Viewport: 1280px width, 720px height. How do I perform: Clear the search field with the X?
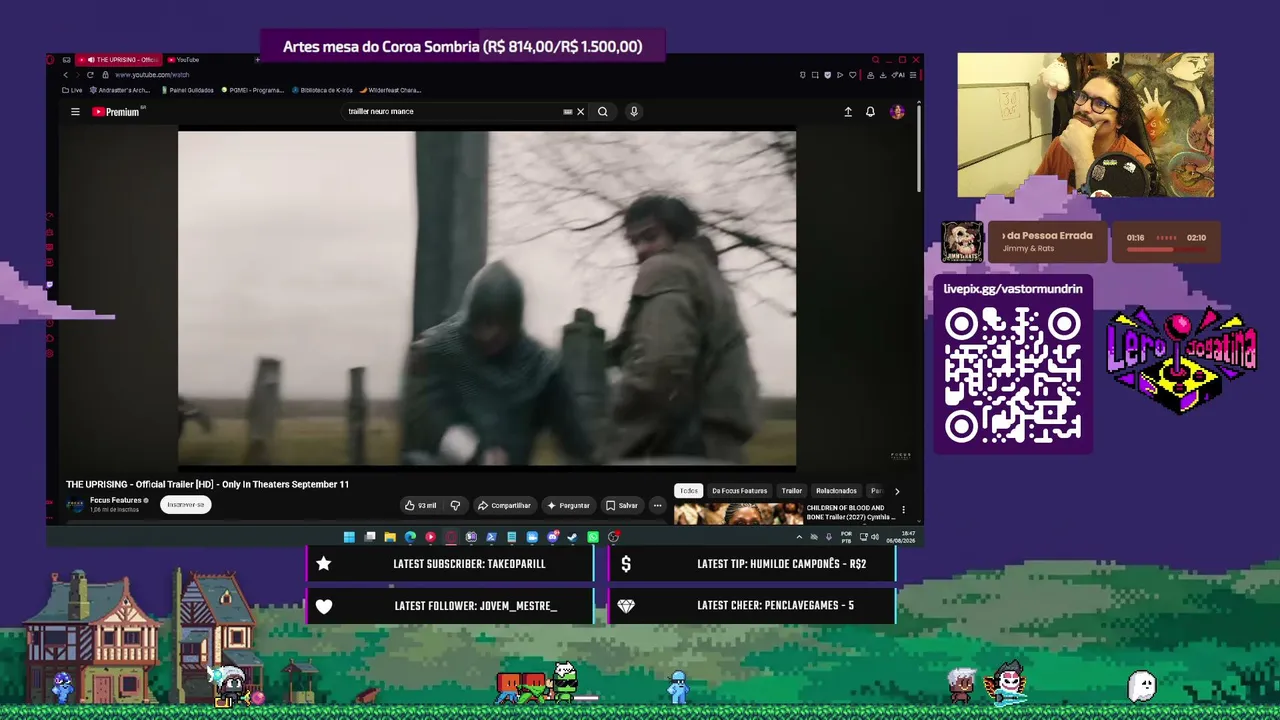[580, 112]
